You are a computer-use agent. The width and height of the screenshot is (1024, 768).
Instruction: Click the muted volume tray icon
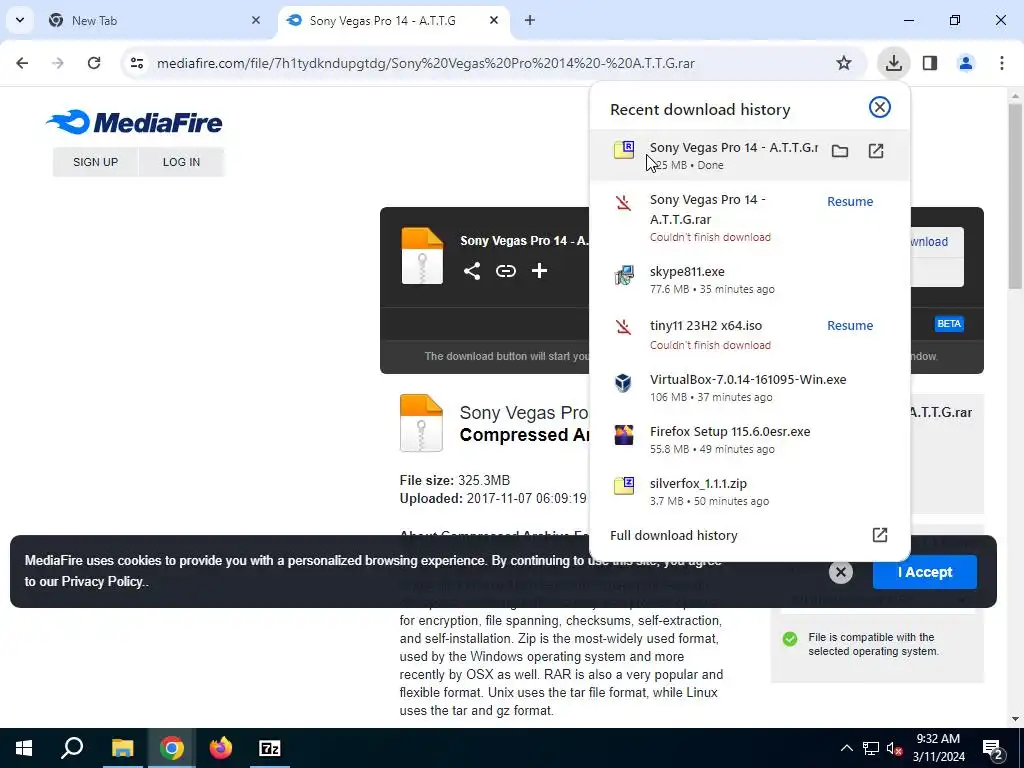coord(894,749)
